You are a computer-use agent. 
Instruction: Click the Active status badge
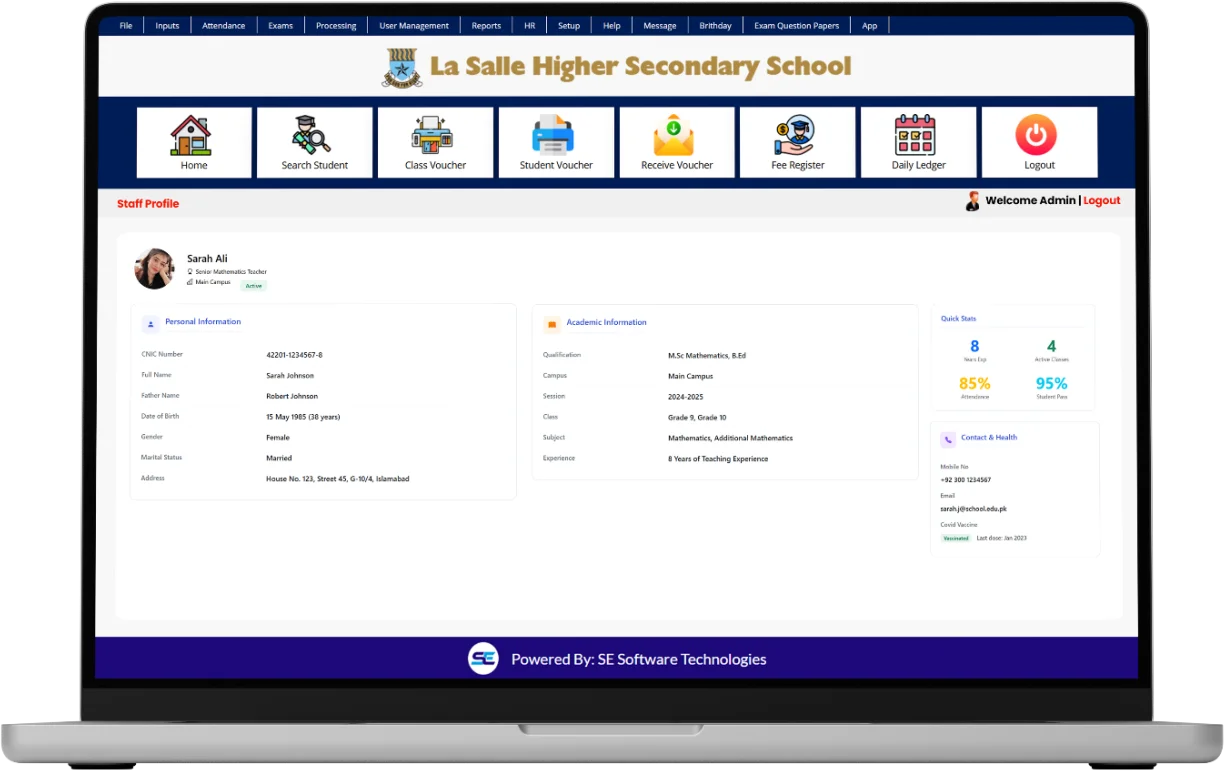coord(254,286)
